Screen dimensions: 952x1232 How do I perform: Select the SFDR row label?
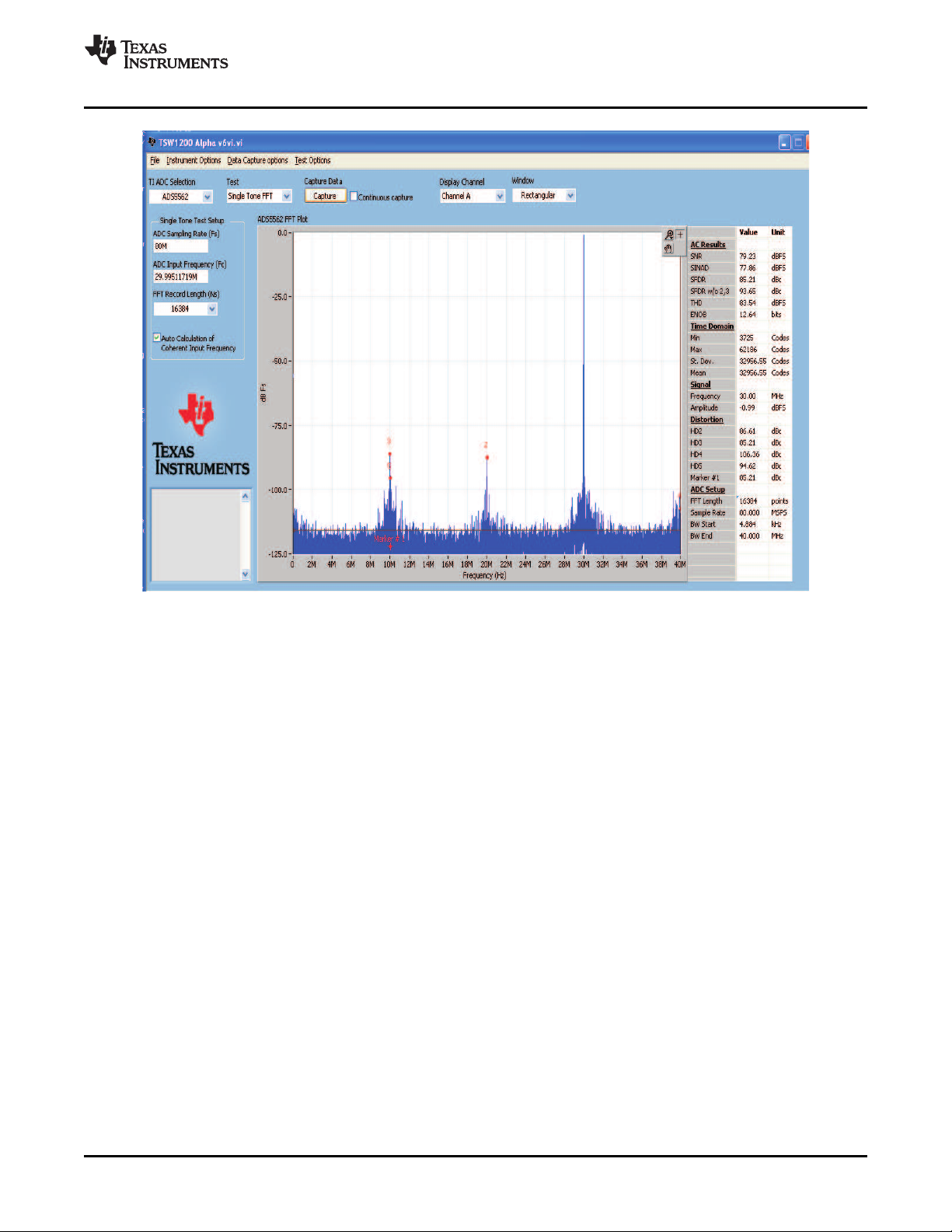[x=698, y=280]
